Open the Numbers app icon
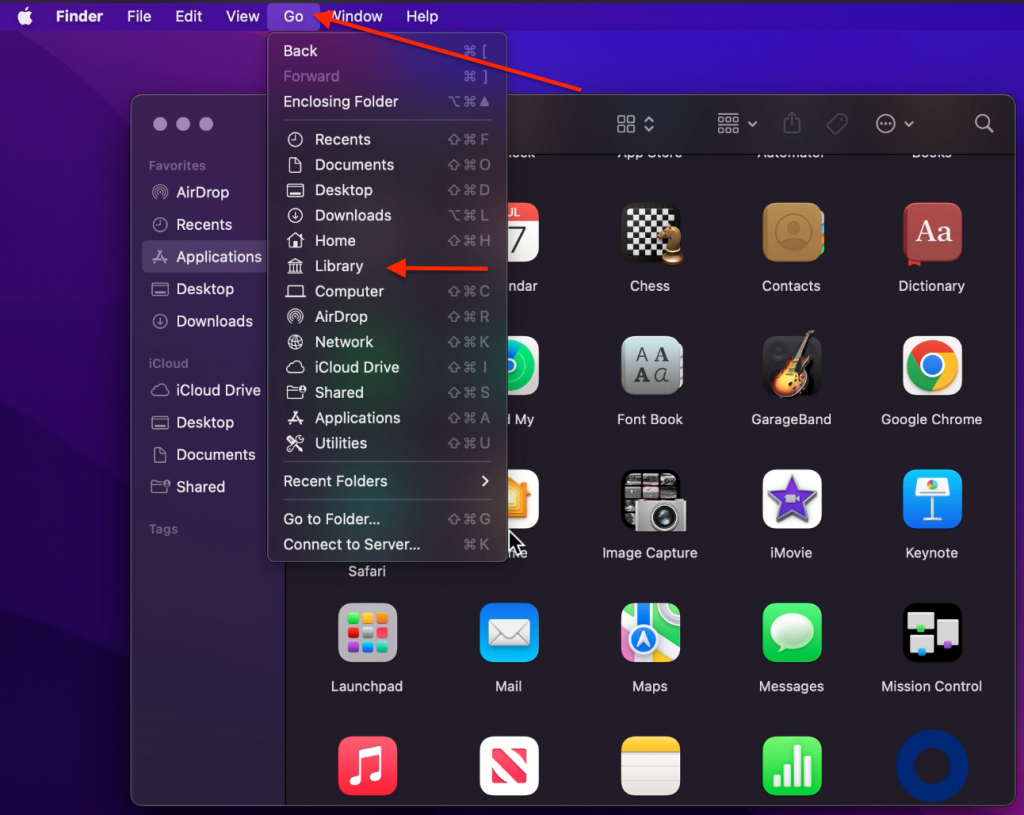This screenshot has width=1024, height=815. (x=792, y=766)
